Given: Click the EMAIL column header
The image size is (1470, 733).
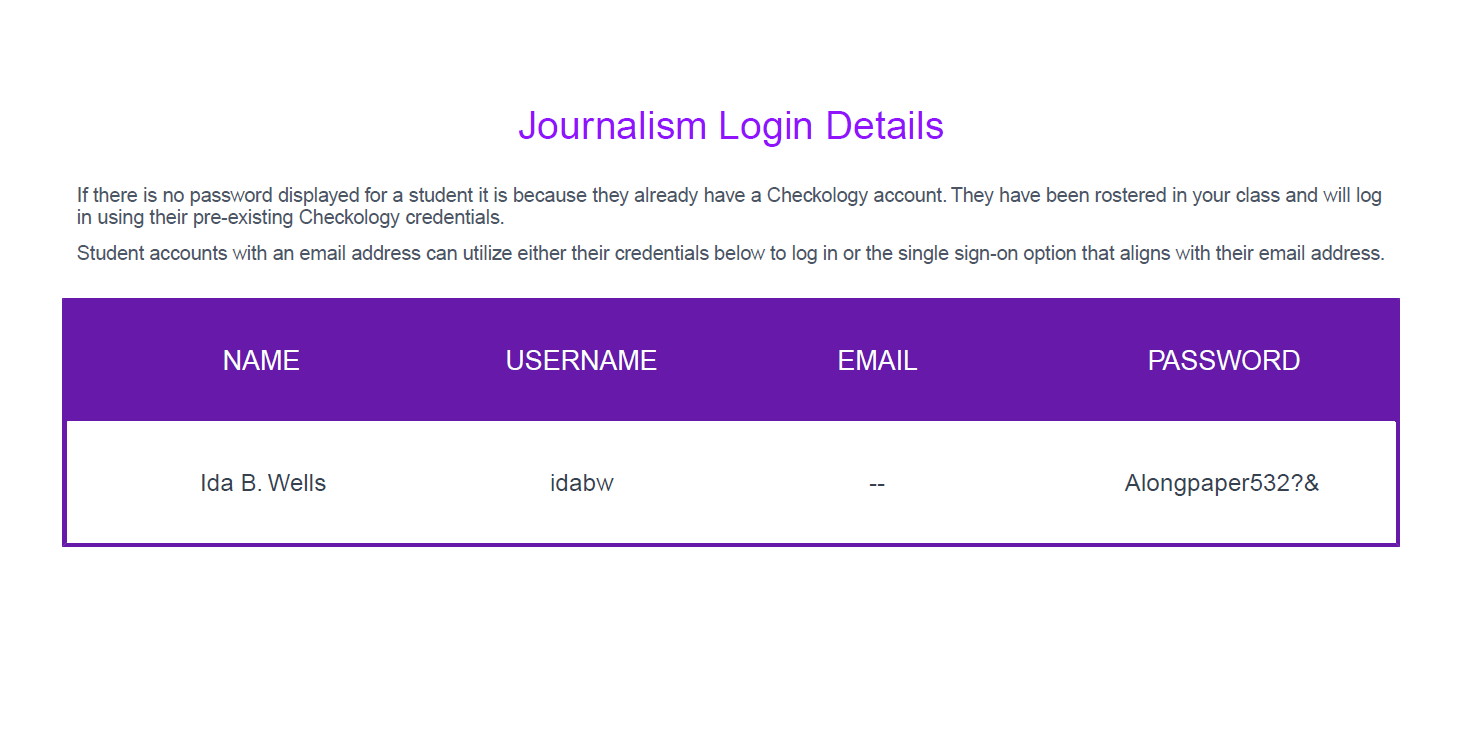Looking at the screenshot, I should click(x=877, y=361).
